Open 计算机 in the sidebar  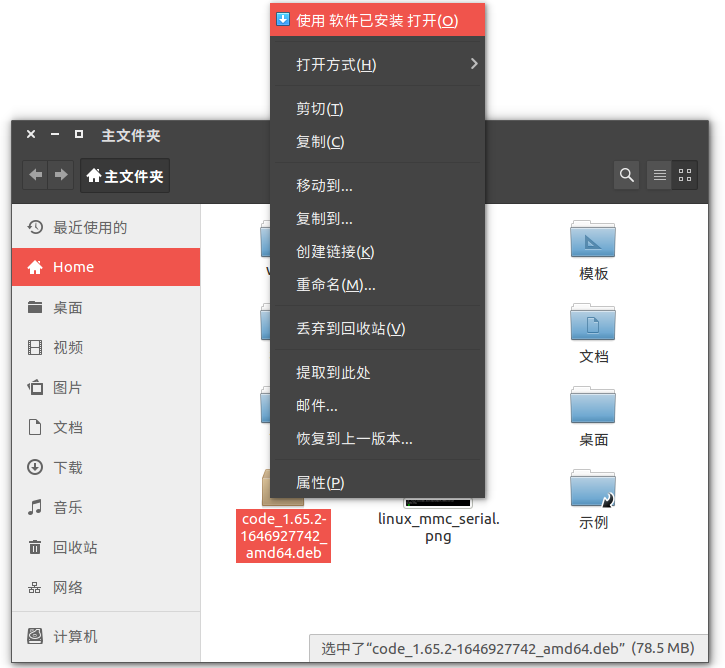106,637
